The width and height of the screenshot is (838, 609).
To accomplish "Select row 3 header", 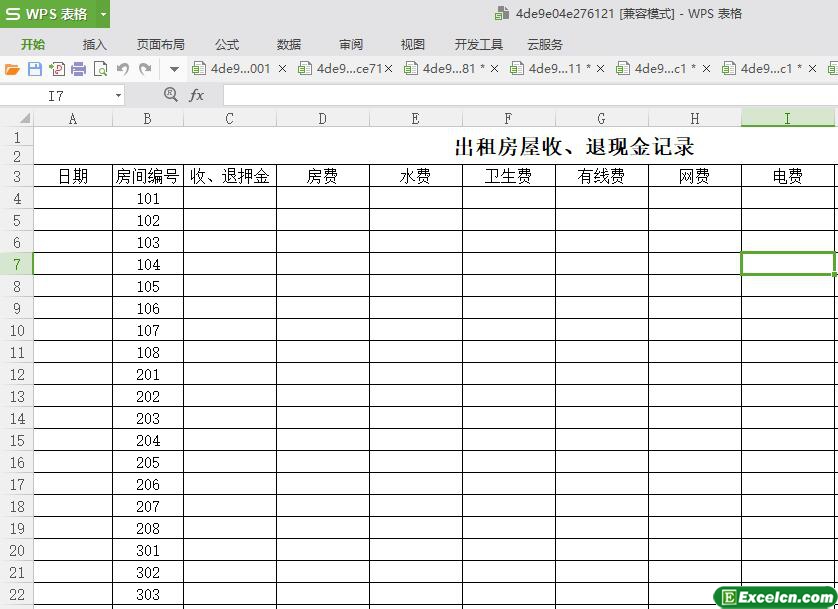I will coord(17,176).
